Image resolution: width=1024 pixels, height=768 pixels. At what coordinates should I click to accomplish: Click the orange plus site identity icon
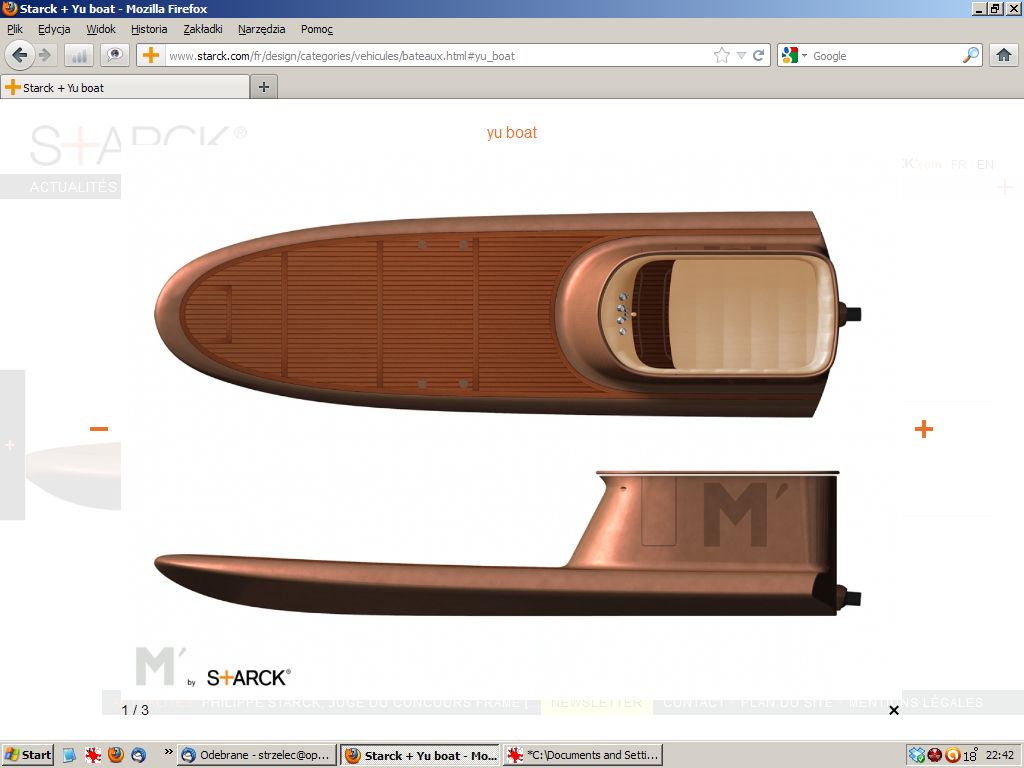tap(151, 56)
